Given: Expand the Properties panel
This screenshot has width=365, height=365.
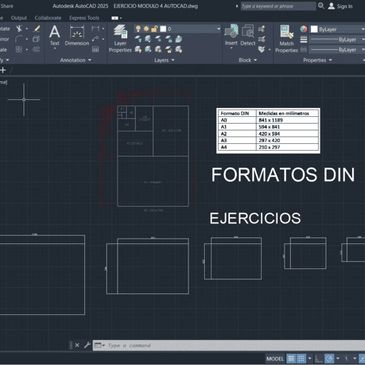Looking at the screenshot, I should (x=317, y=60).
